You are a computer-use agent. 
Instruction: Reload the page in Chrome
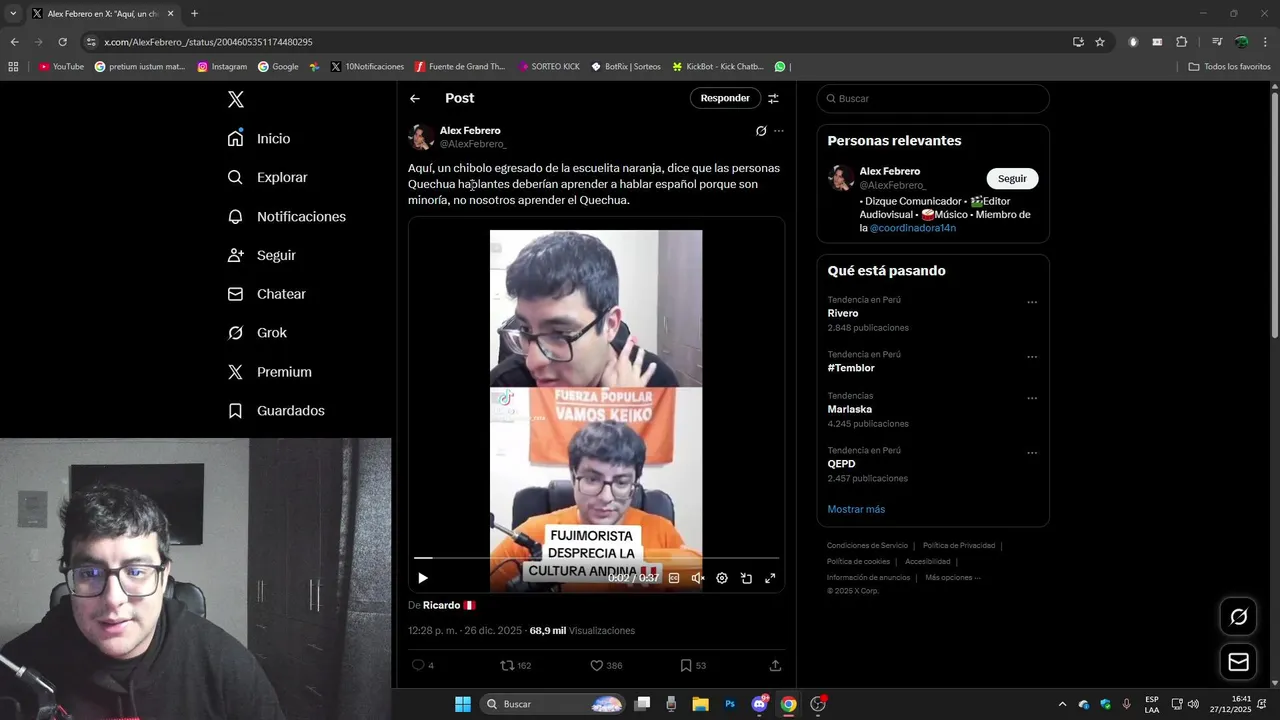pyautogui.click(x=62, y=42)
